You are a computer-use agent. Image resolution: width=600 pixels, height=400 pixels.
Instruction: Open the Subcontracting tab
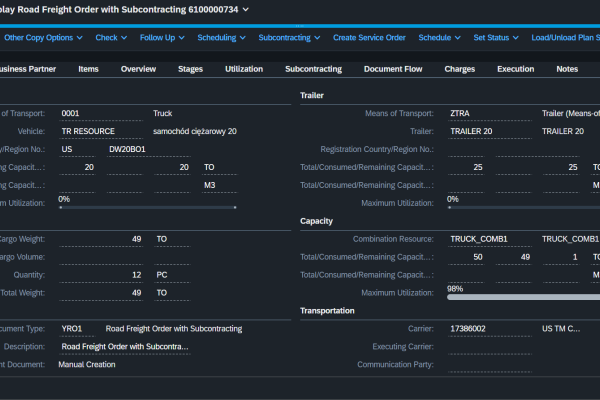[x=313, y=69]
